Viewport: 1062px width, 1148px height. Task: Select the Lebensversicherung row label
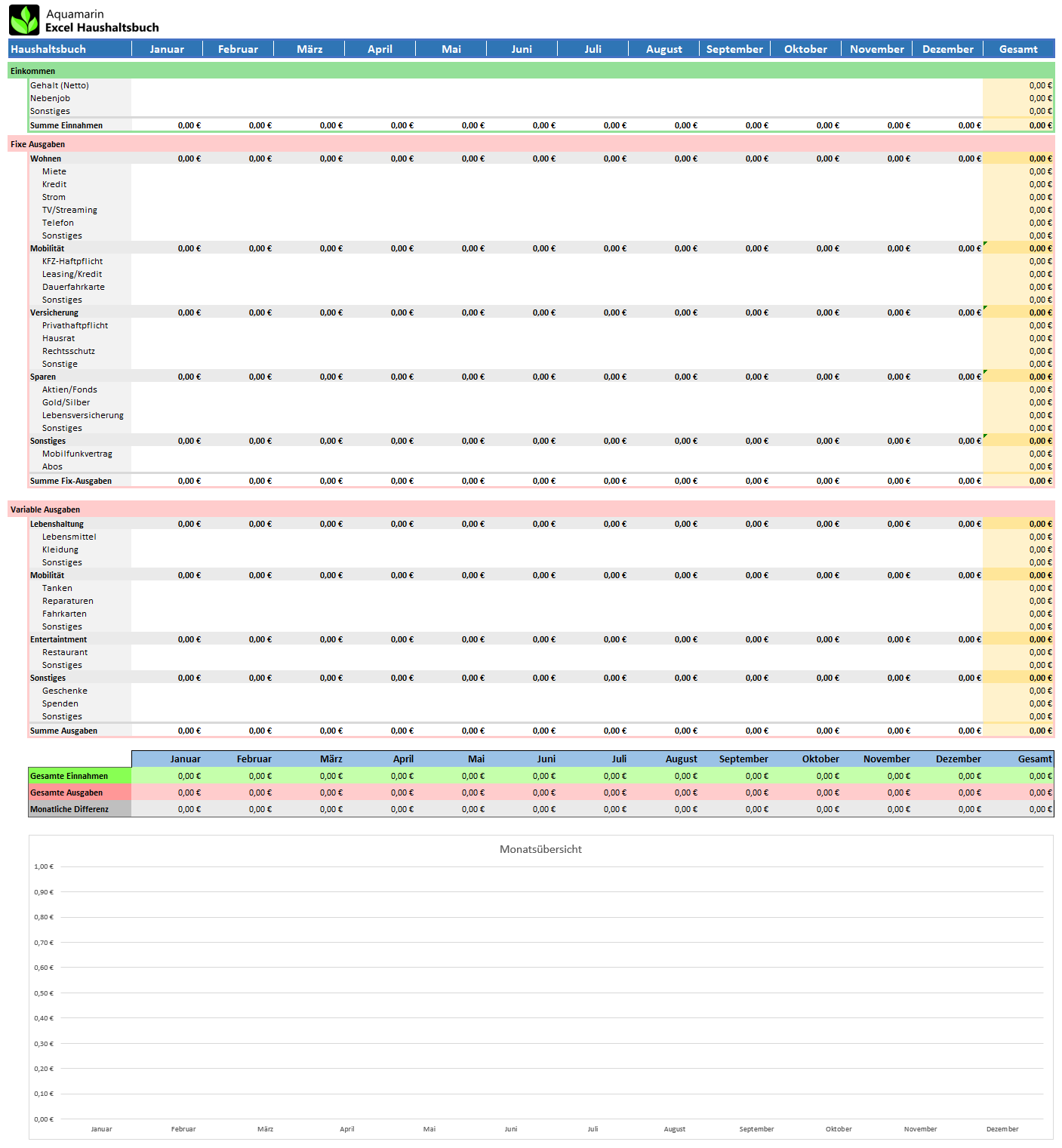tap(83, 415)
